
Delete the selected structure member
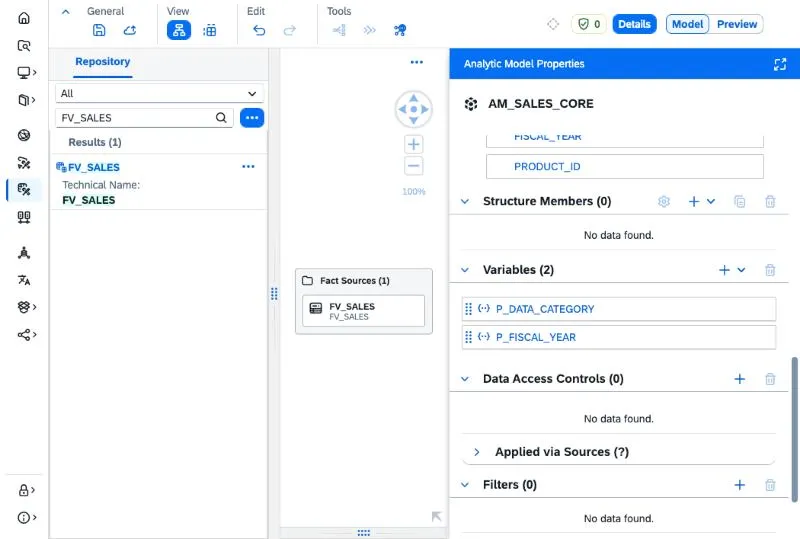tap(770, 201)
